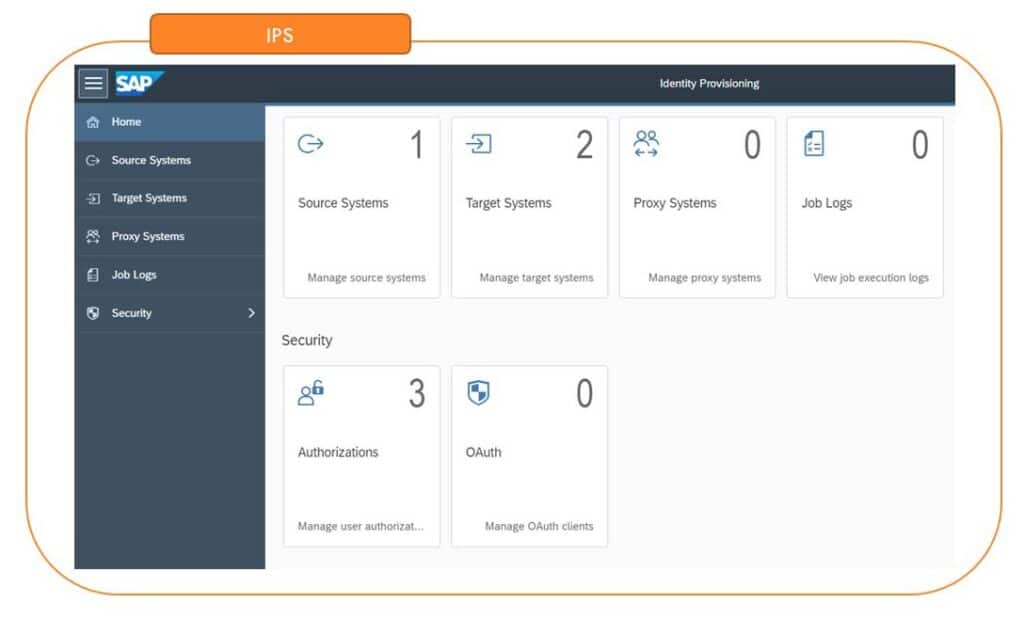Click the Proxy Systems tile people icon

646,144
